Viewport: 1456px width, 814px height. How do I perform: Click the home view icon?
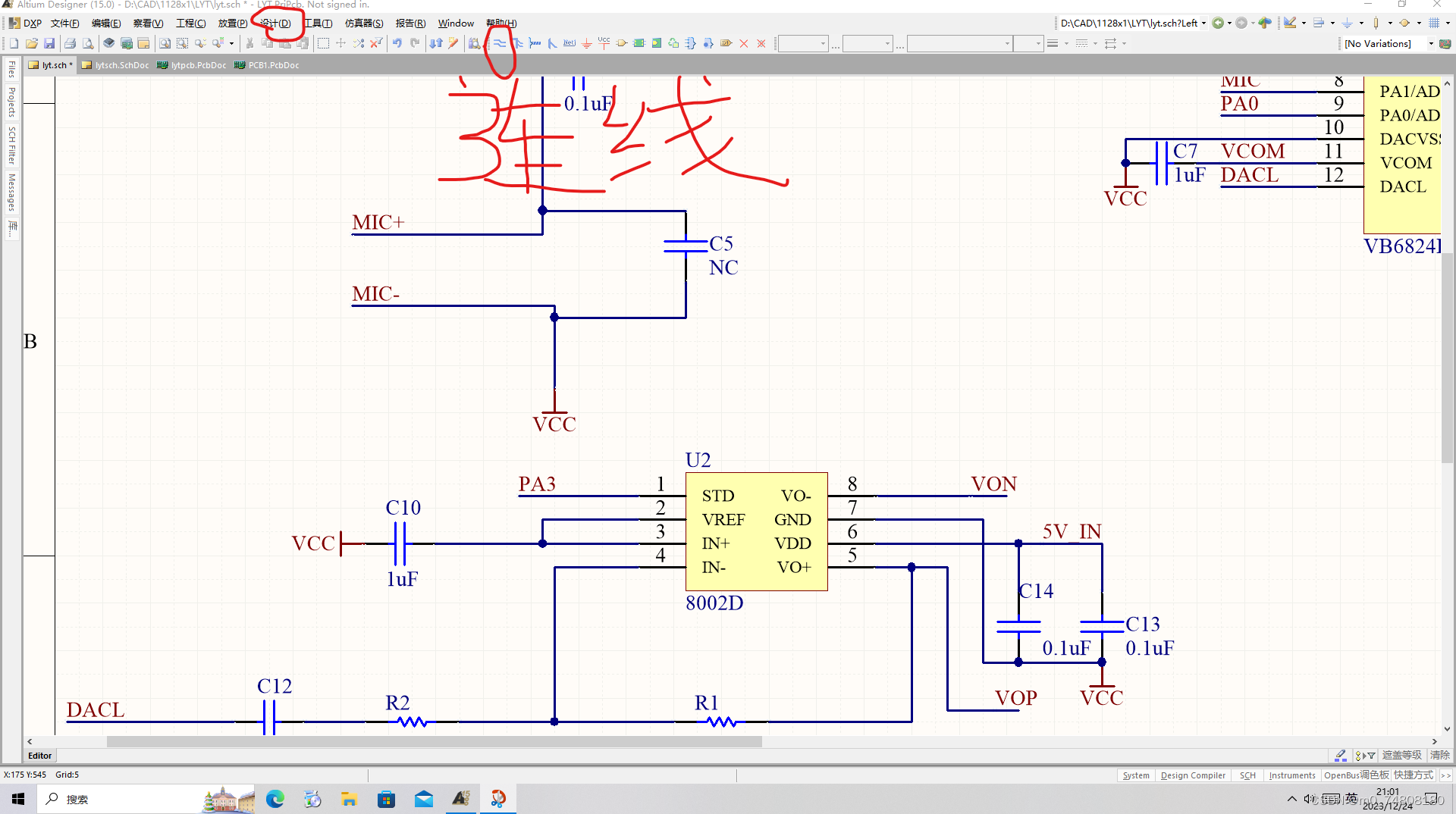pos(1264,23)
